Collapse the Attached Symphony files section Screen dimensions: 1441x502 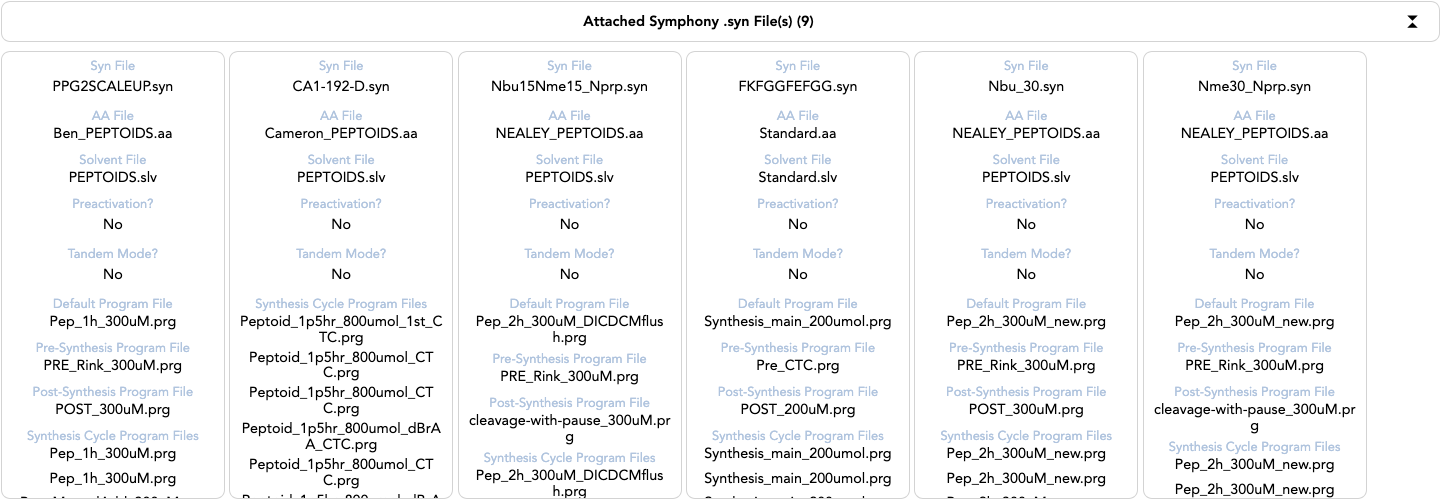pos(1412,22)
